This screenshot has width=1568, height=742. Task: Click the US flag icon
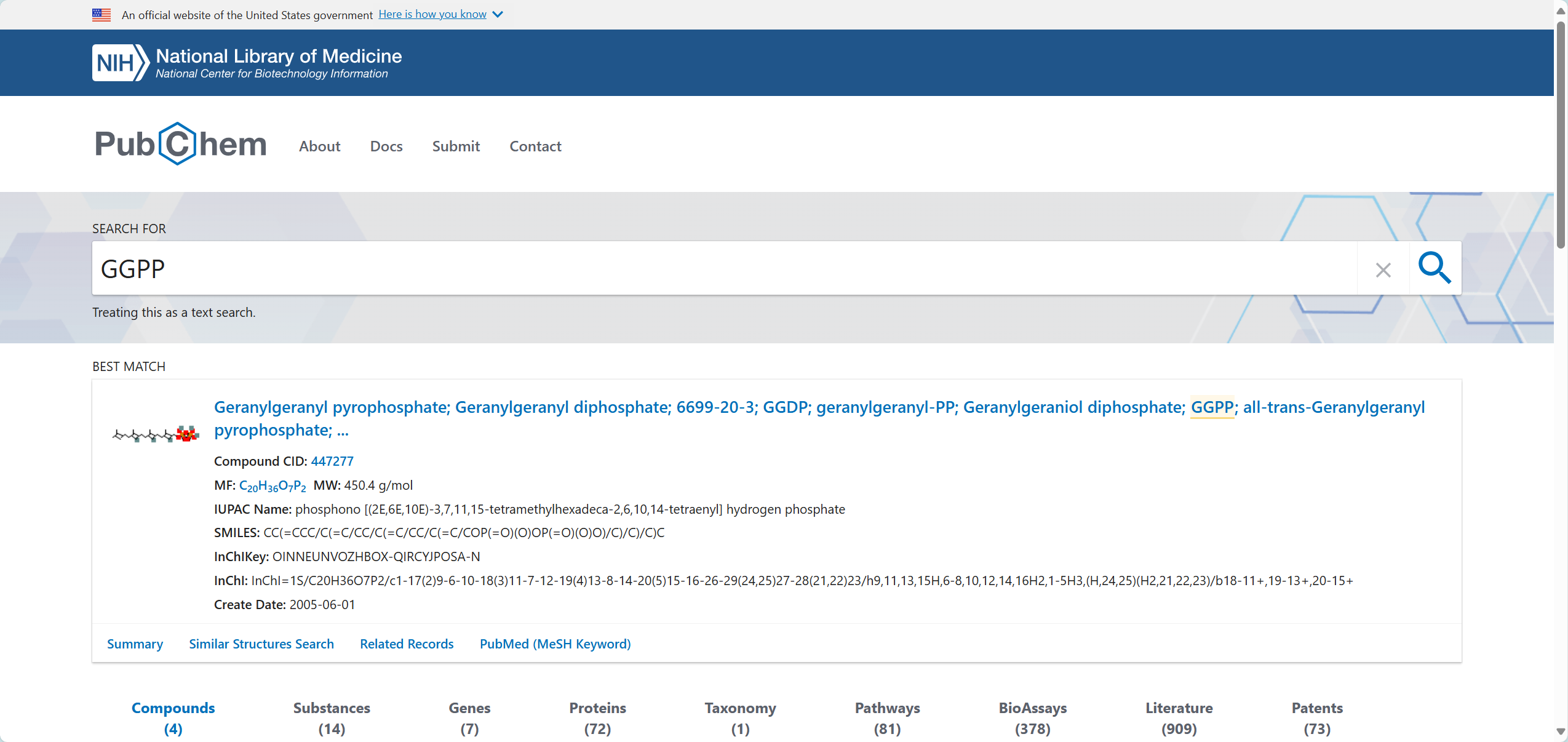[101, 15]
